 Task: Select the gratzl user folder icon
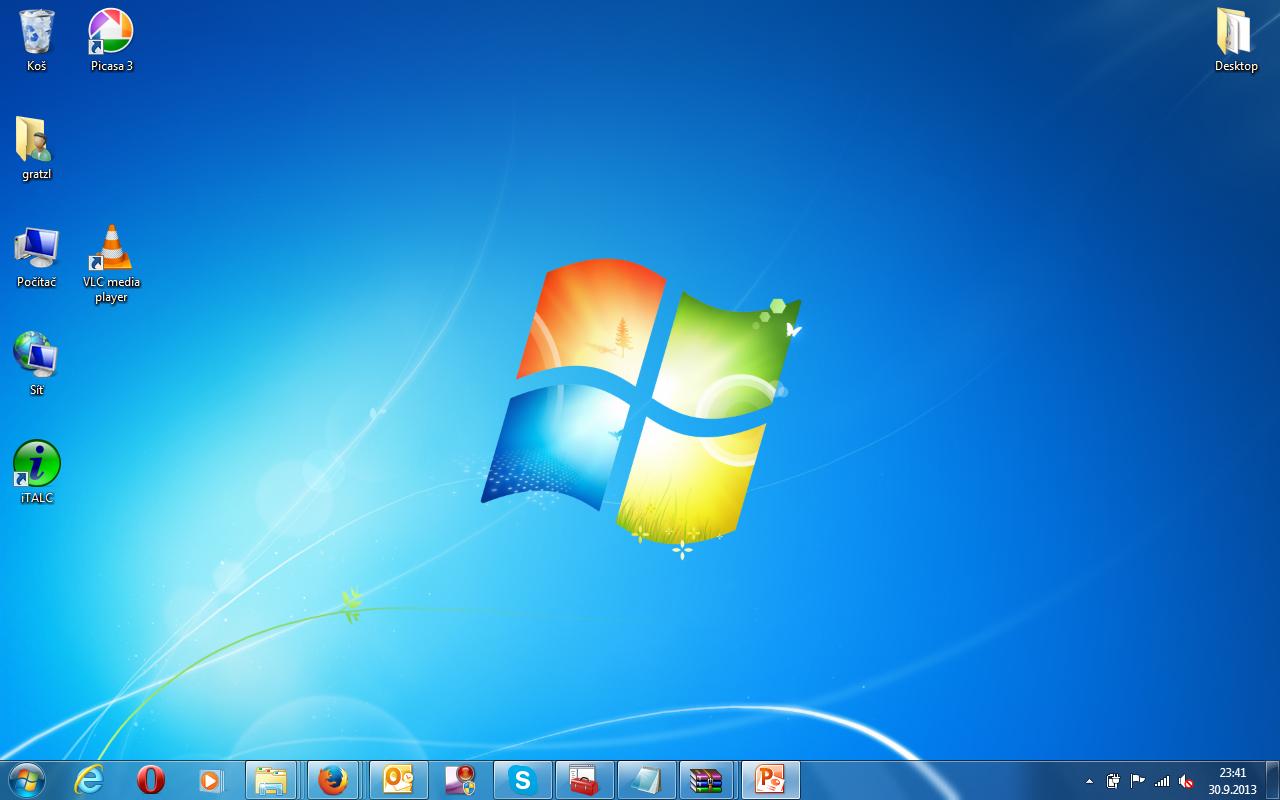(x=37, y=148)
